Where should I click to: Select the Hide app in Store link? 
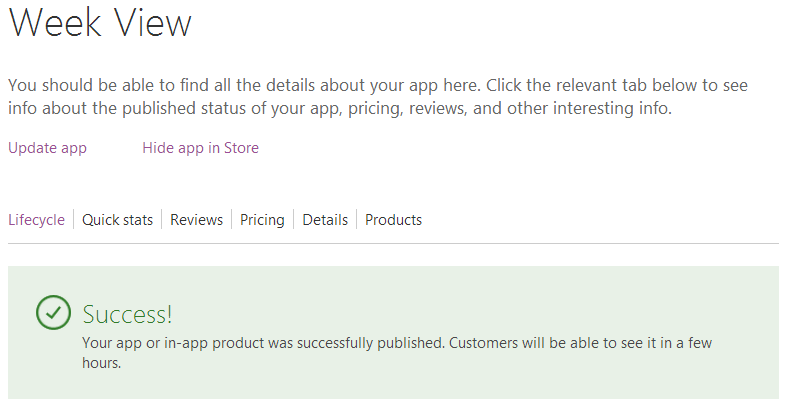click(x=200, y=148)
